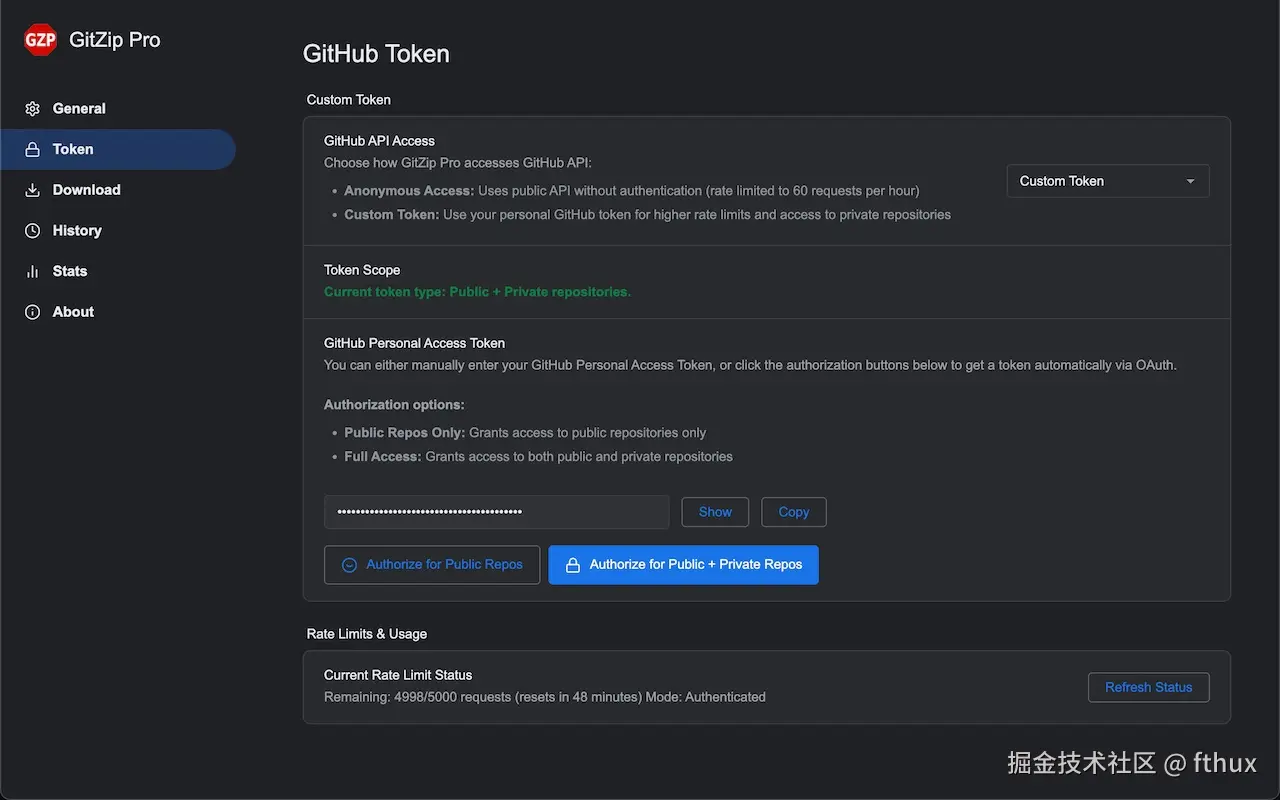The height and width of the screenshot is (800, 1280).
Task: Click the green Current token type text
Action: [478, 292]
